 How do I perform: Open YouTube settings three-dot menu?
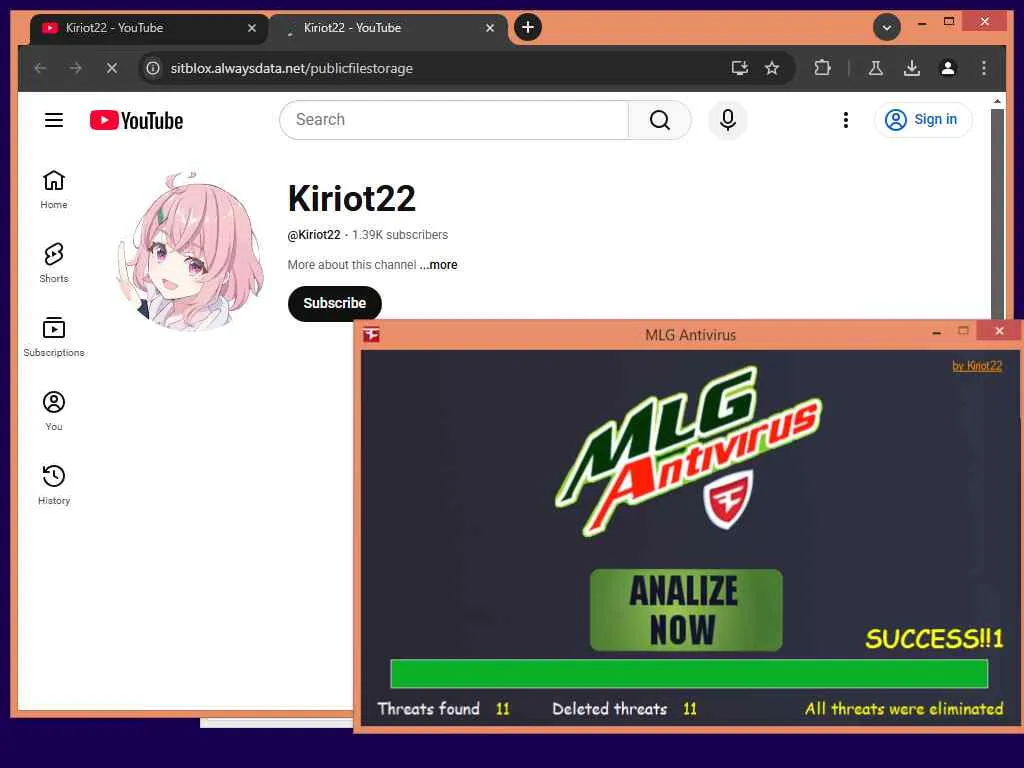point(846,120)
